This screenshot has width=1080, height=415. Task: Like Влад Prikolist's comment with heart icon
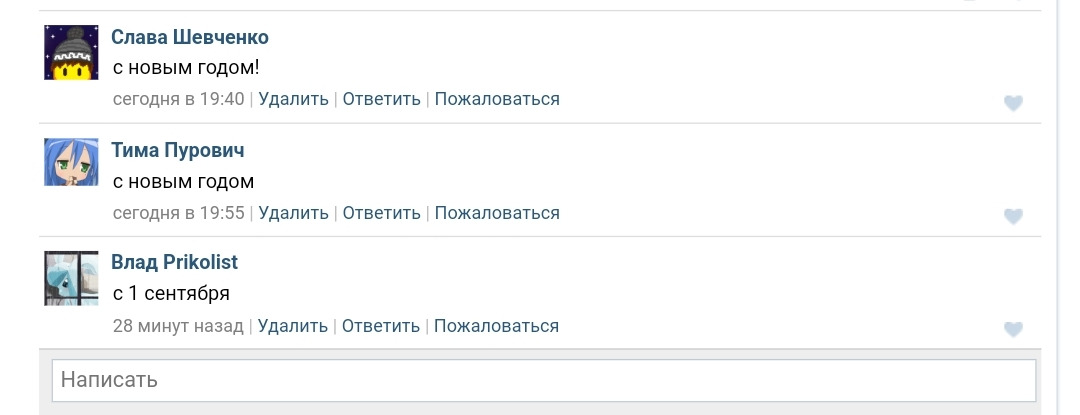[1013, 329]
